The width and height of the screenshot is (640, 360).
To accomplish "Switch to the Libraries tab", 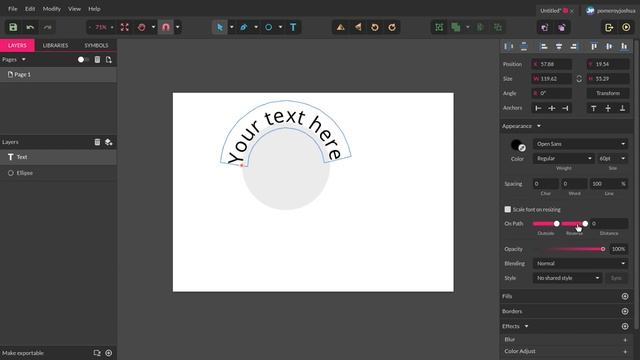I will (x=56, y=45).
